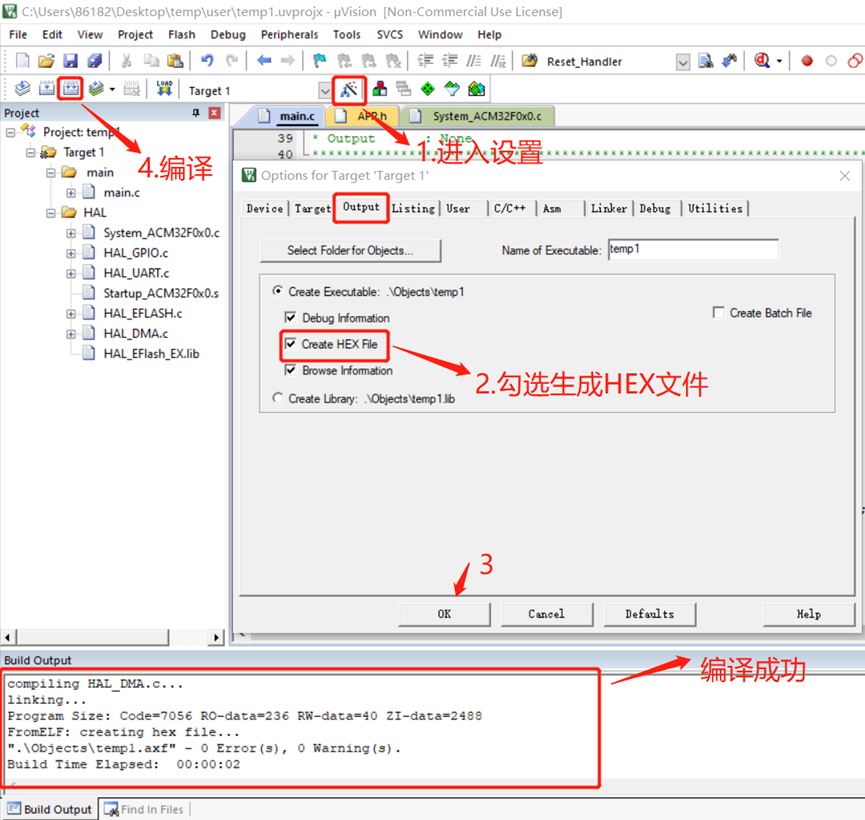This screenshot has height=820, width=865.
Task: Open the Target 1 selection dropdown
Action: (324, 91)
